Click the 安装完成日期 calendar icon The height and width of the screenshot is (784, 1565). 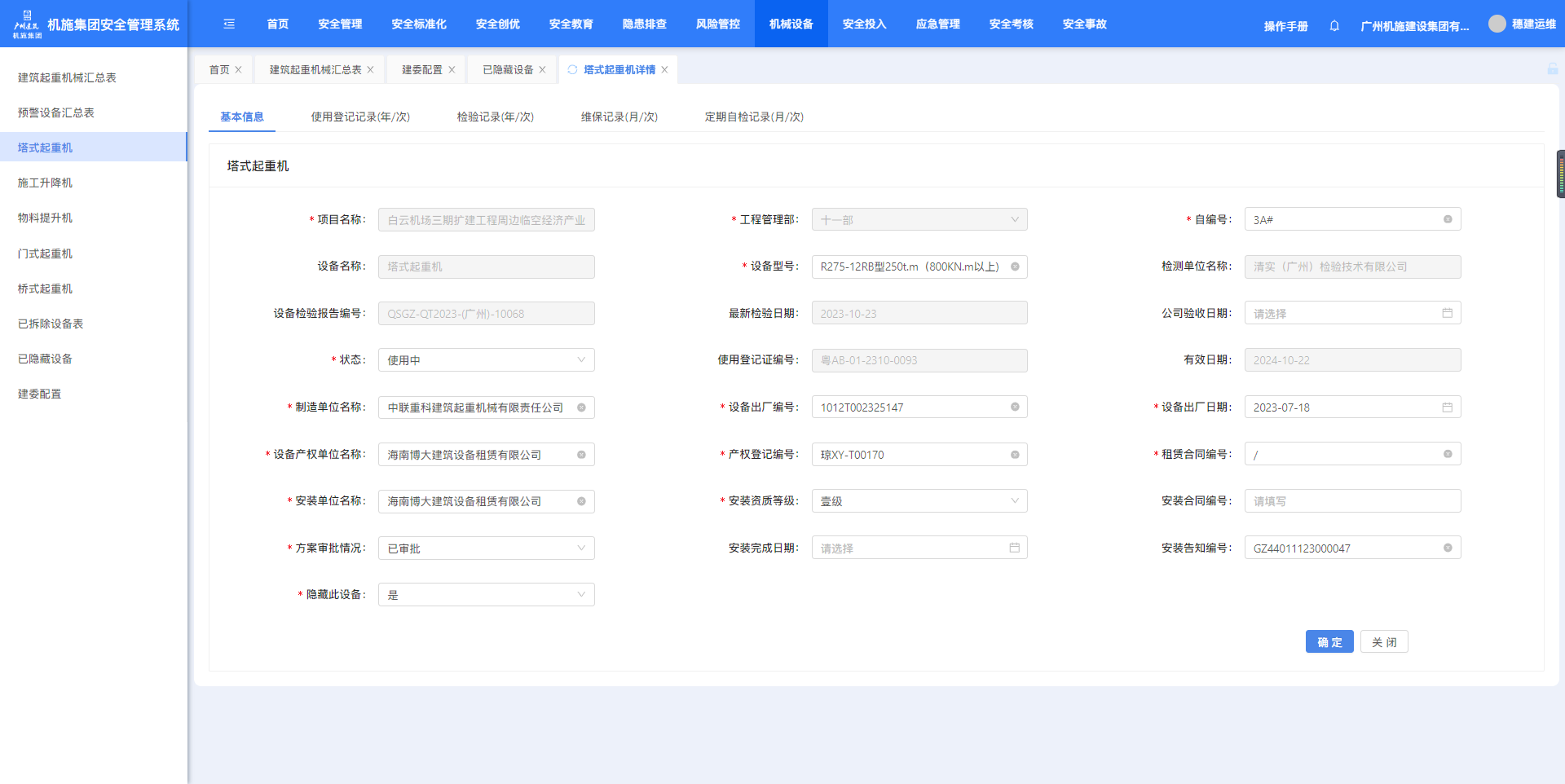[x=1015, y=548]
